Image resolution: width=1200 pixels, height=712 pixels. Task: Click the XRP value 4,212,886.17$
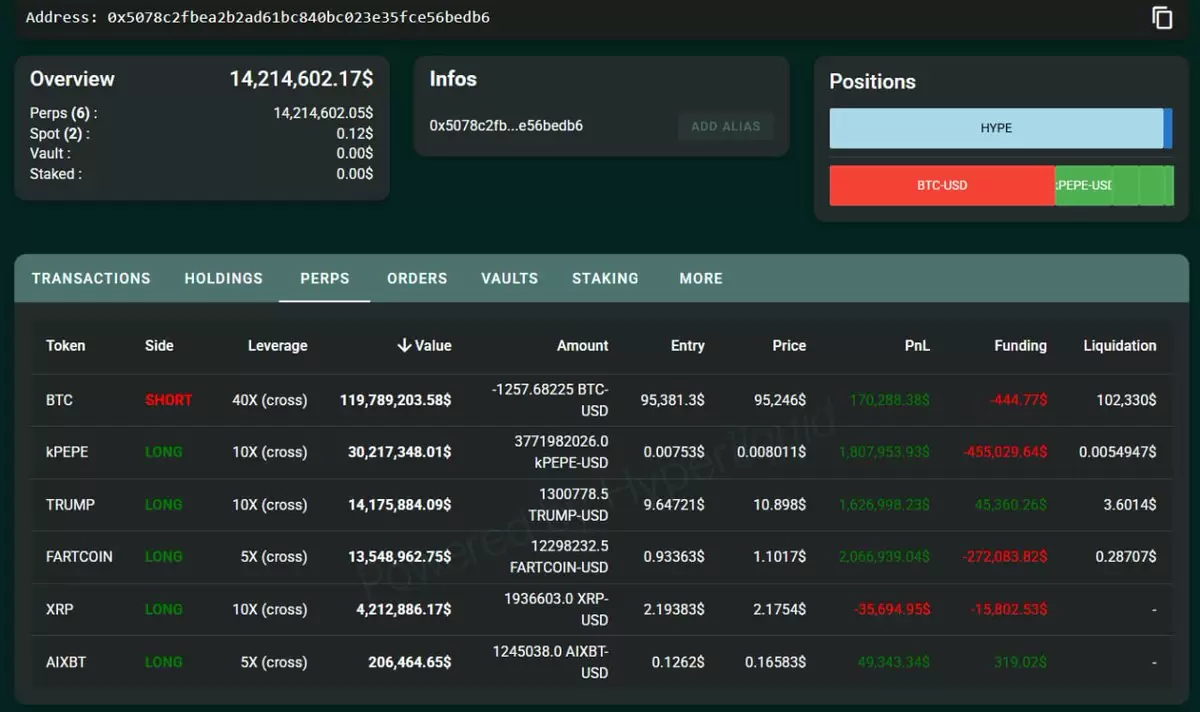[x=403, y=609]
